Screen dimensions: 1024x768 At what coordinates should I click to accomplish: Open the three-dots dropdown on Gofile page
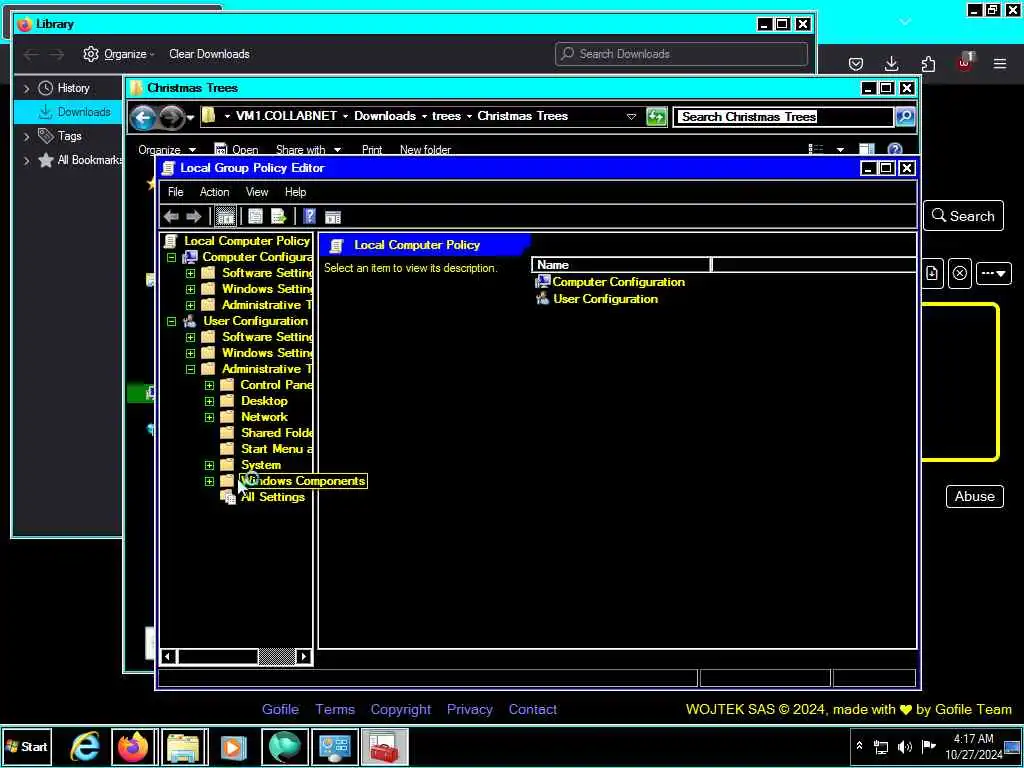(993, 273)
